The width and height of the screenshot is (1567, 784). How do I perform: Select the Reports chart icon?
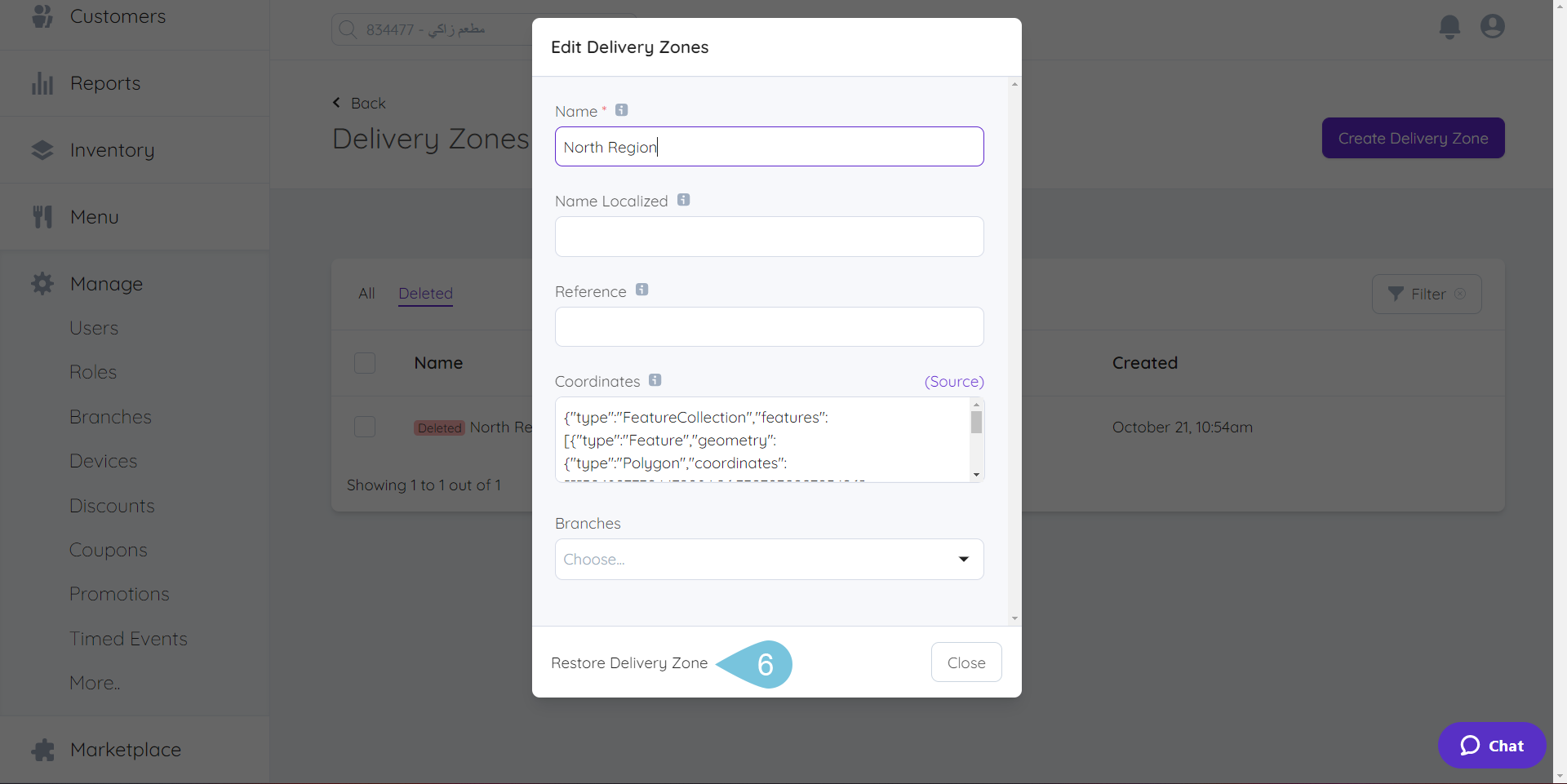[x=42, y=82]
